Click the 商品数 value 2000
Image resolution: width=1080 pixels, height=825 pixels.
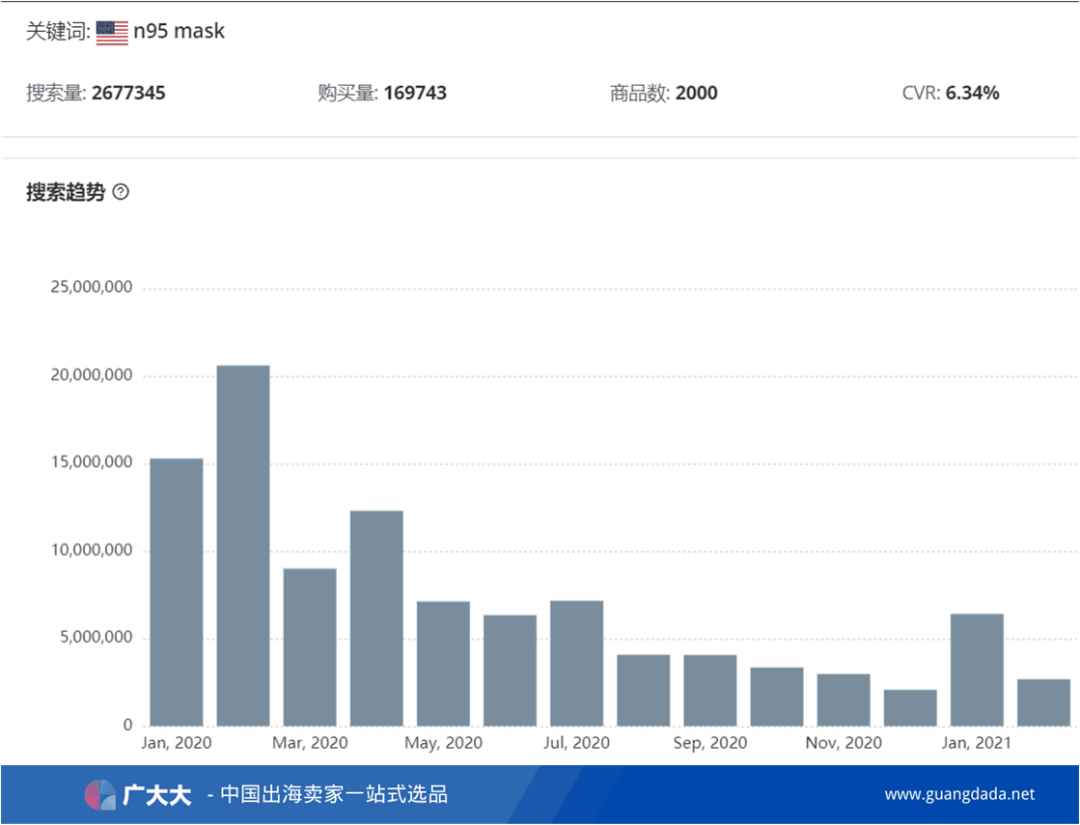point(696,93)
